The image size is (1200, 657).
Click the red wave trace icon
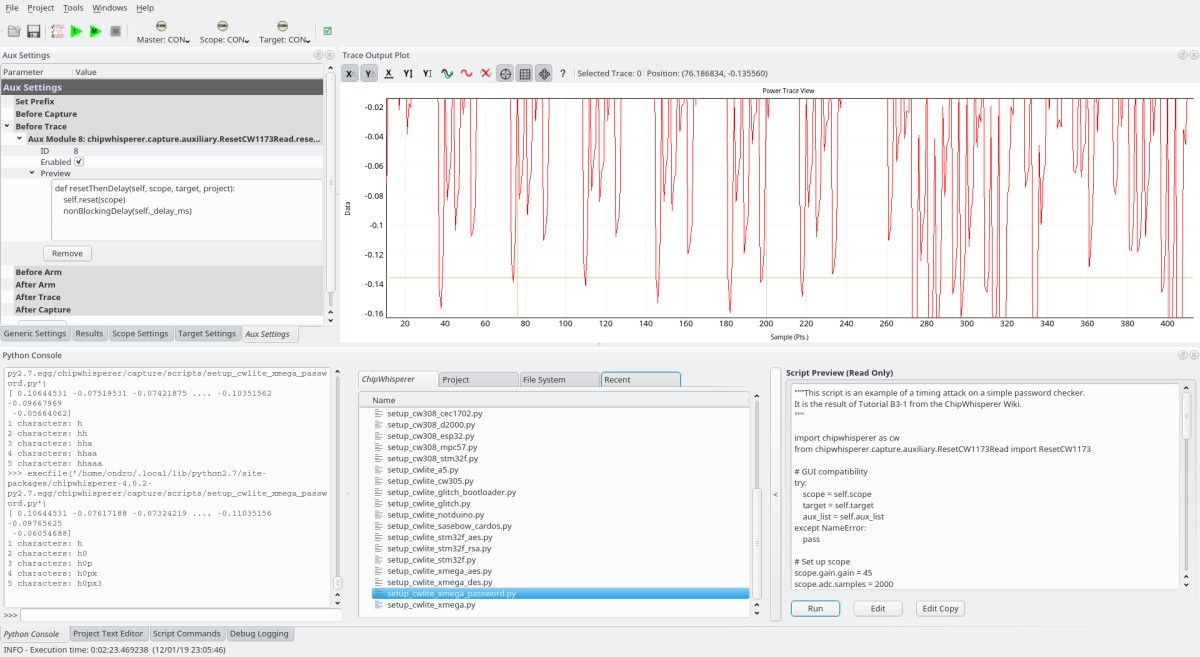click(467, 73)
